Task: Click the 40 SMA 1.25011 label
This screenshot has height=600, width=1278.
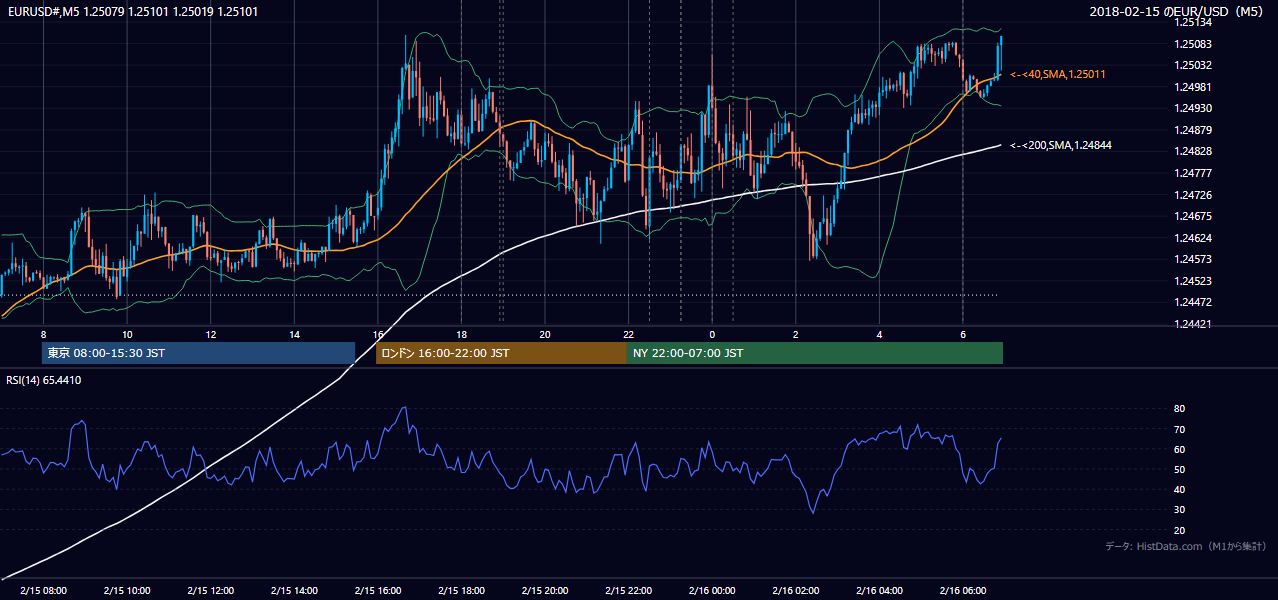Action: coord(1058,74)
